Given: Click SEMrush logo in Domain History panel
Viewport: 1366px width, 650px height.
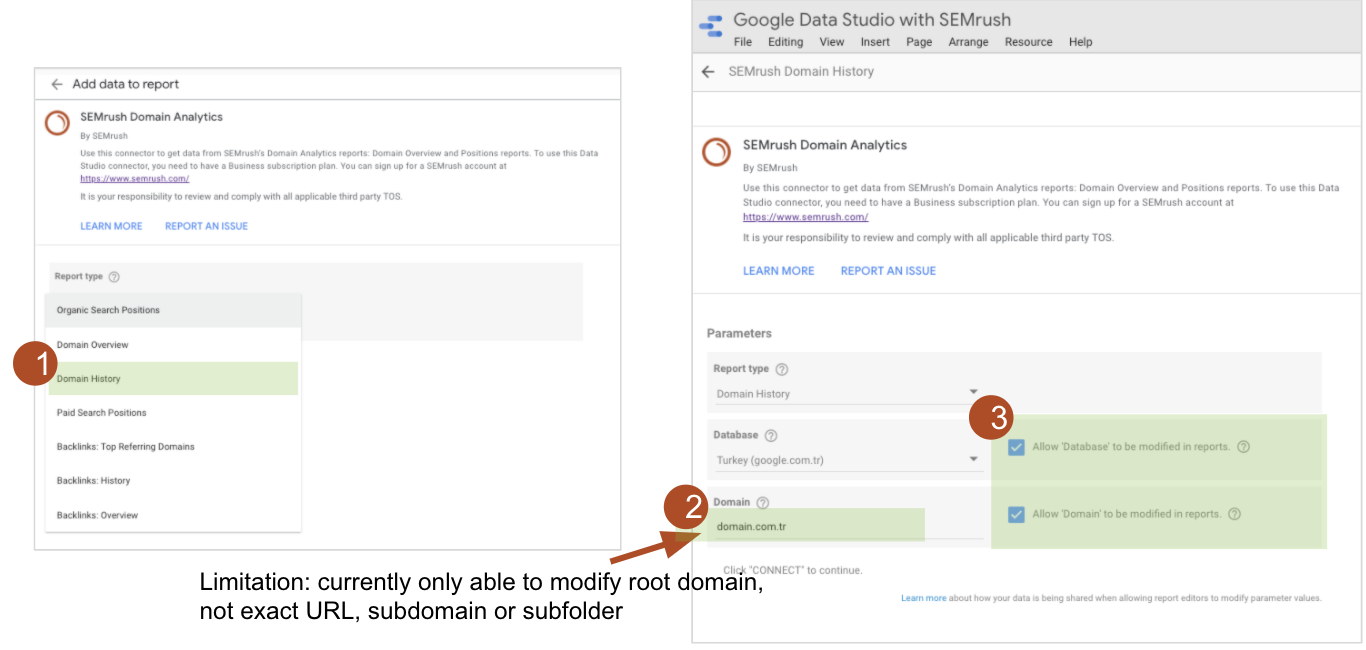Looking at the screenshot, I should point(716,151).
